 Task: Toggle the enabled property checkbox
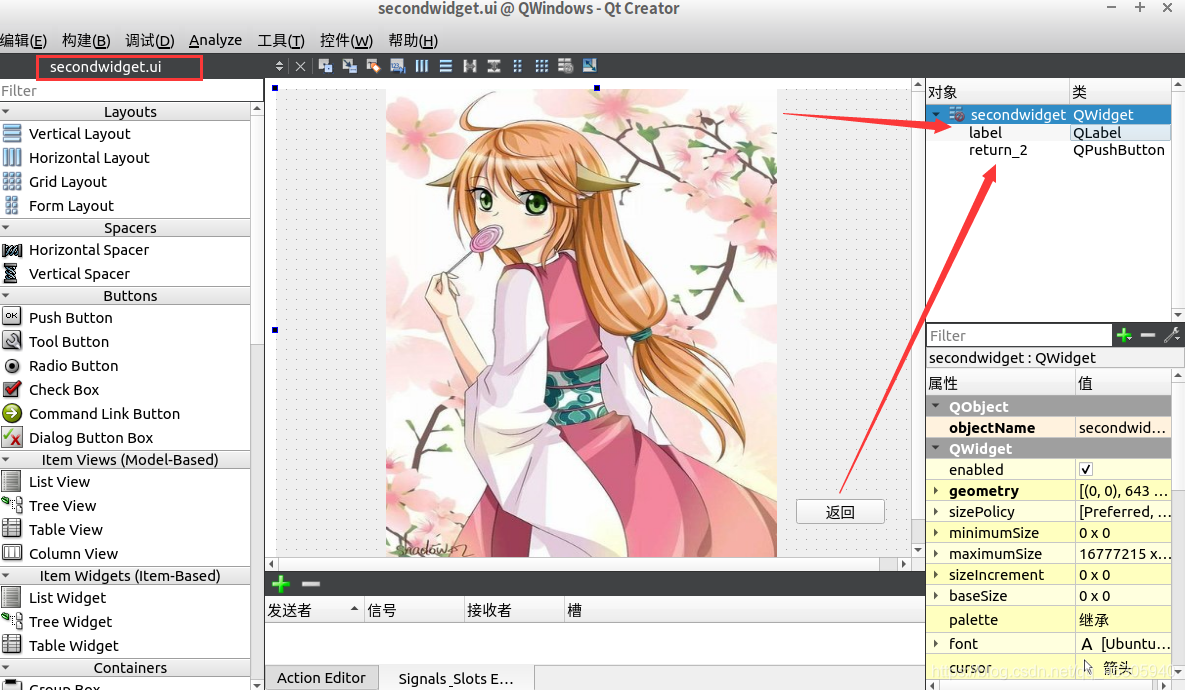point(1086,470)
